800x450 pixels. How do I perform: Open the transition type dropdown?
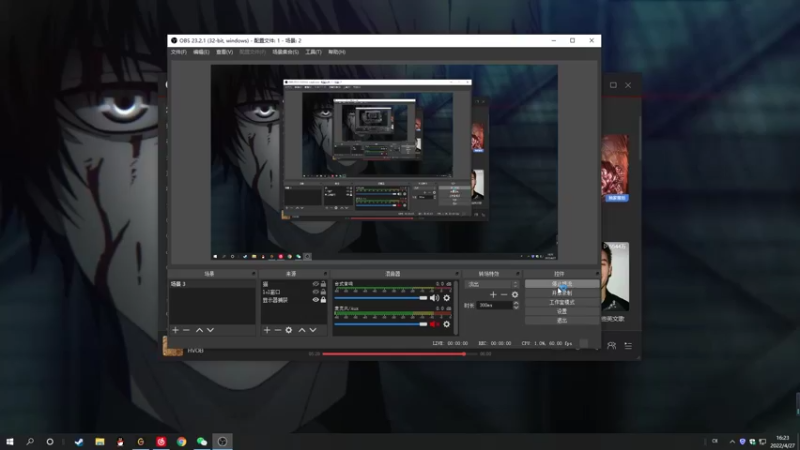pos(492,284)
